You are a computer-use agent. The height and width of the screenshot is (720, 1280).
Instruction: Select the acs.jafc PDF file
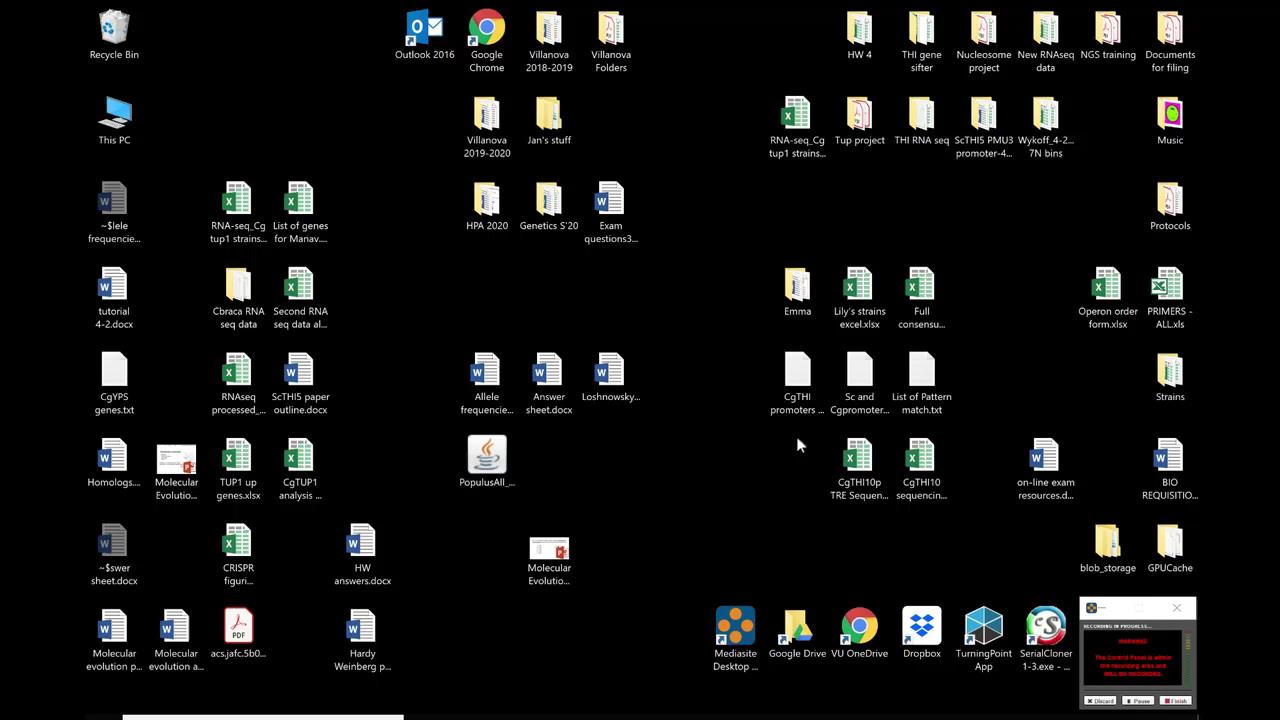[238, 627]
